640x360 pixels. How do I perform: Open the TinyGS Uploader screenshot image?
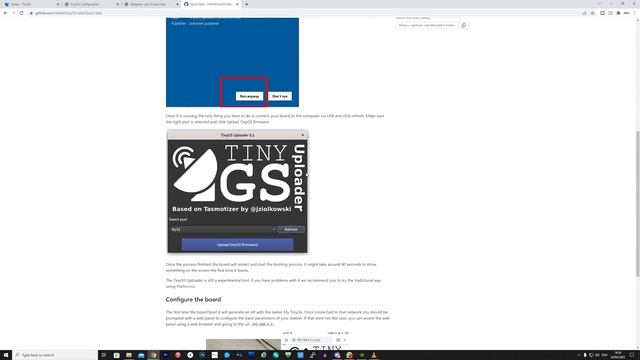[238, 191]
